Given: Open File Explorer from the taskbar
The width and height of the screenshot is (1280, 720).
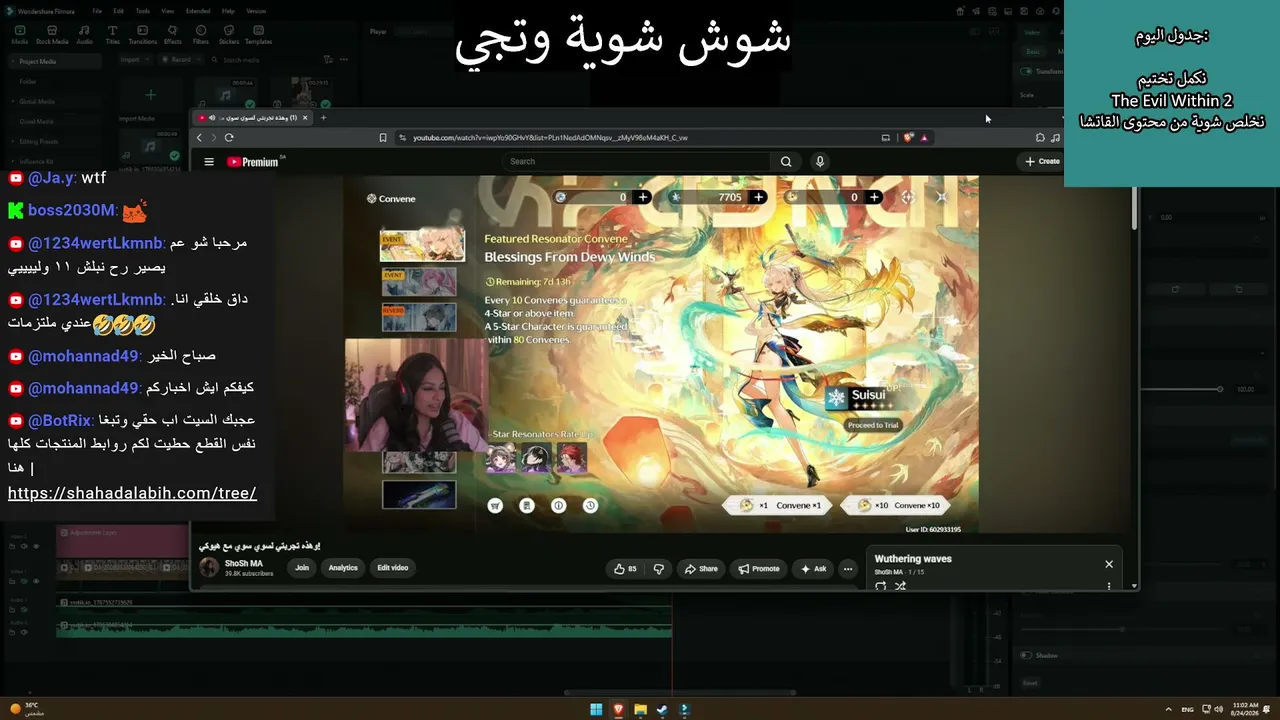Looking at the screenshot, I should point(640,710).
